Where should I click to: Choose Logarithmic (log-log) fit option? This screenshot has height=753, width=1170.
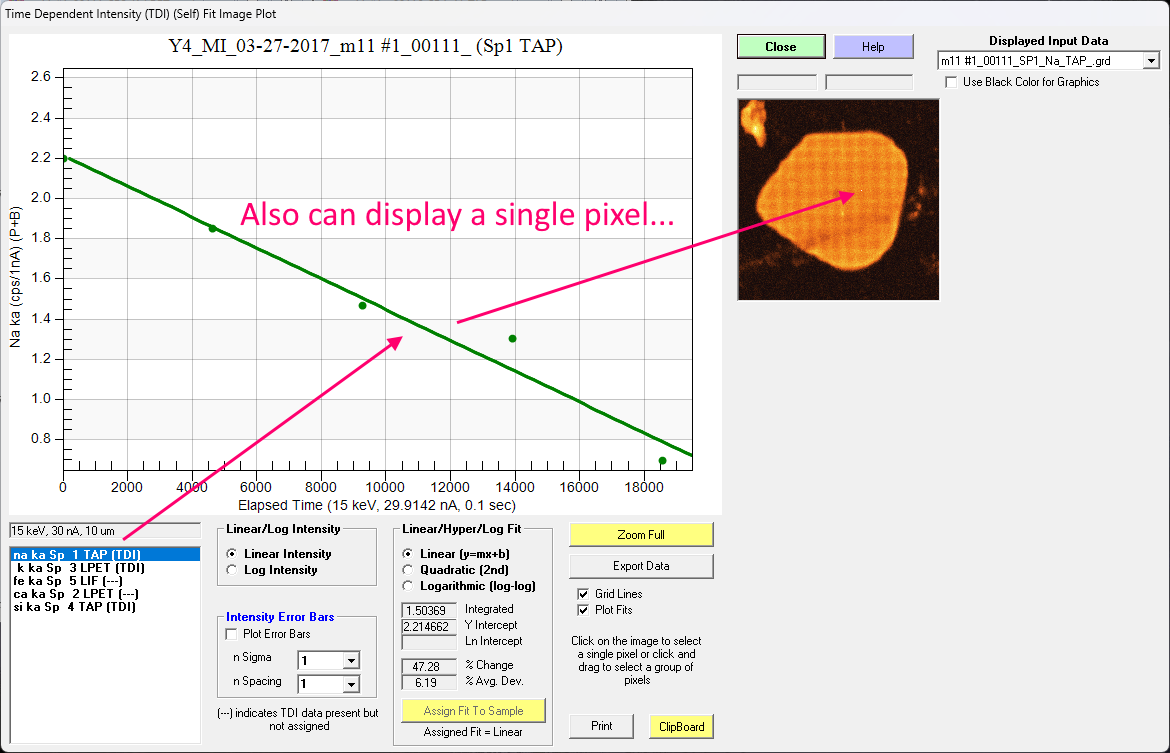[408, 585]
